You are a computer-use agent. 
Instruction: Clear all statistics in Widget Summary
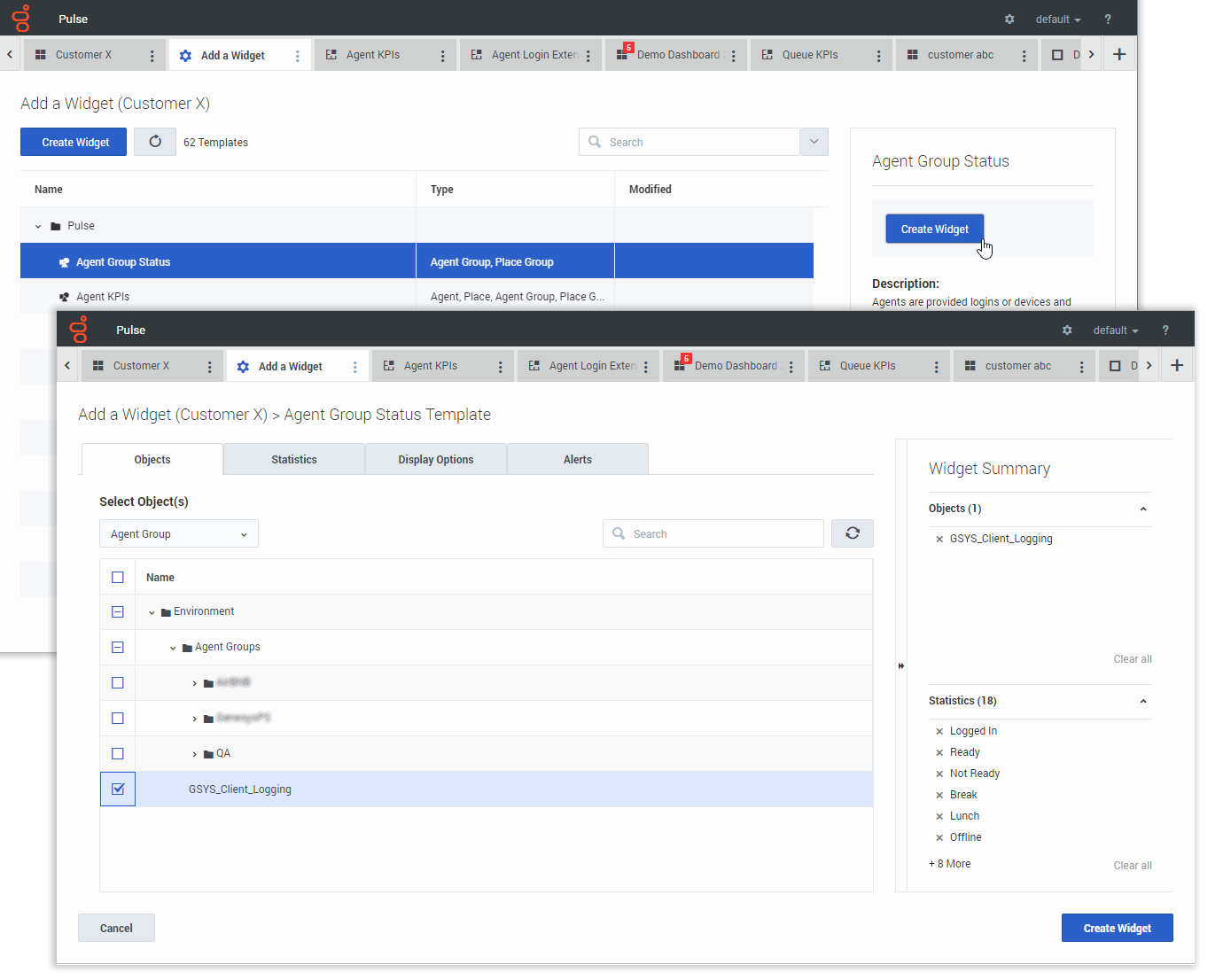[1133, 866]
